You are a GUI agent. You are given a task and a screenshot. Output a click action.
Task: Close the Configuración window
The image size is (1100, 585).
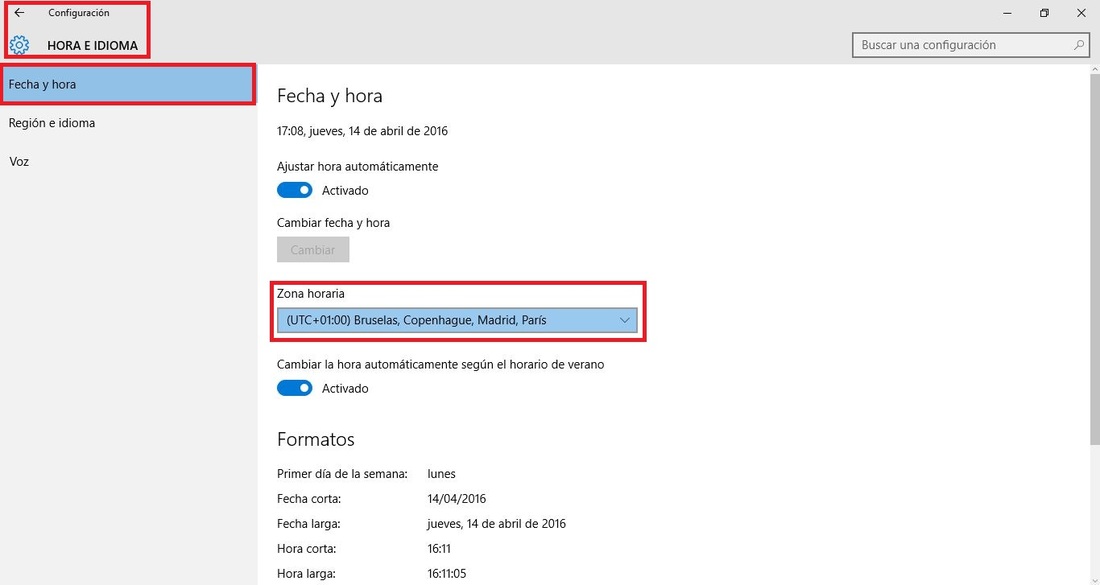tap(1081, 13)
